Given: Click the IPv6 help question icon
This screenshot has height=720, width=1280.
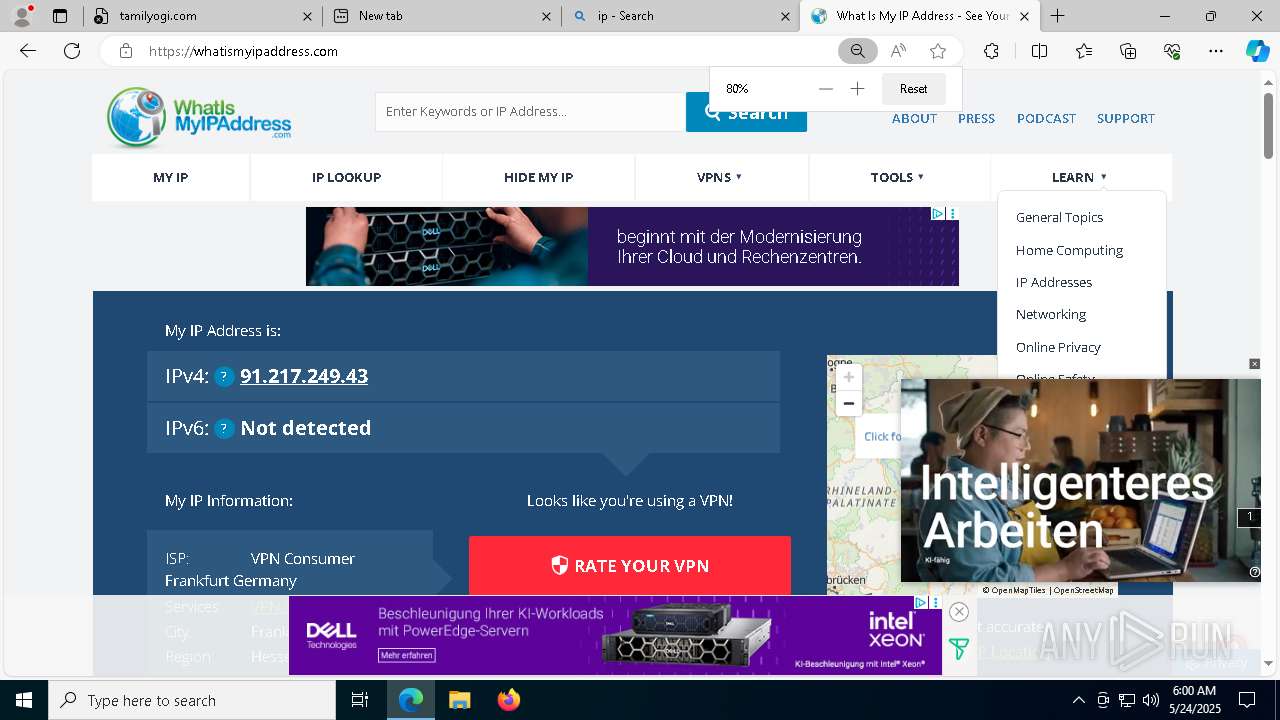Looking at the screenshot, I should click(224, 428).
